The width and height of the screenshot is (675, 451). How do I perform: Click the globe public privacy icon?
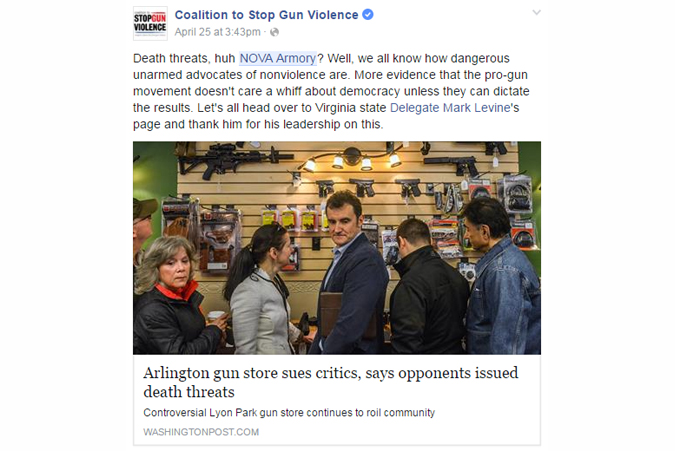tap(274, 32)
